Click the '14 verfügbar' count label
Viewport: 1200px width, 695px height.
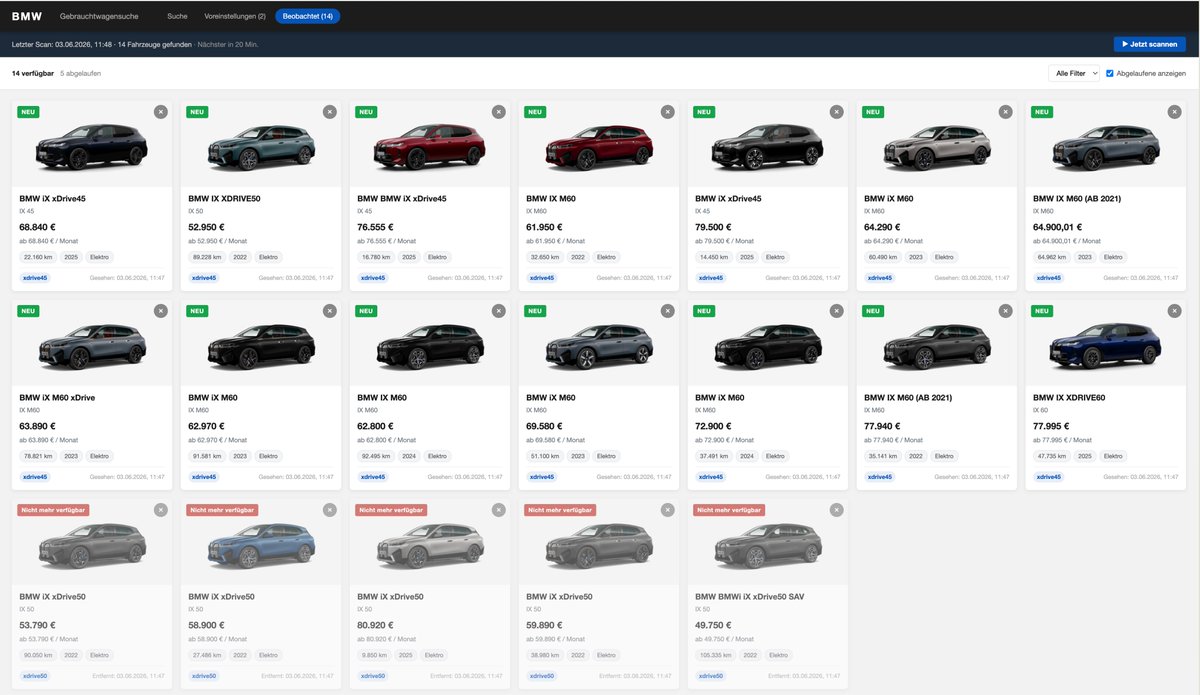click(x=33, y=73)
